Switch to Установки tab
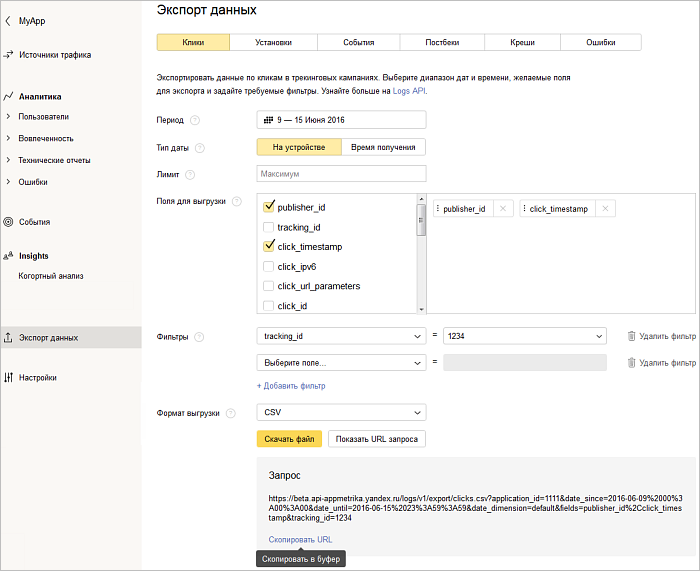The width and height of the screenshot is (700, 571). point(273,42)
